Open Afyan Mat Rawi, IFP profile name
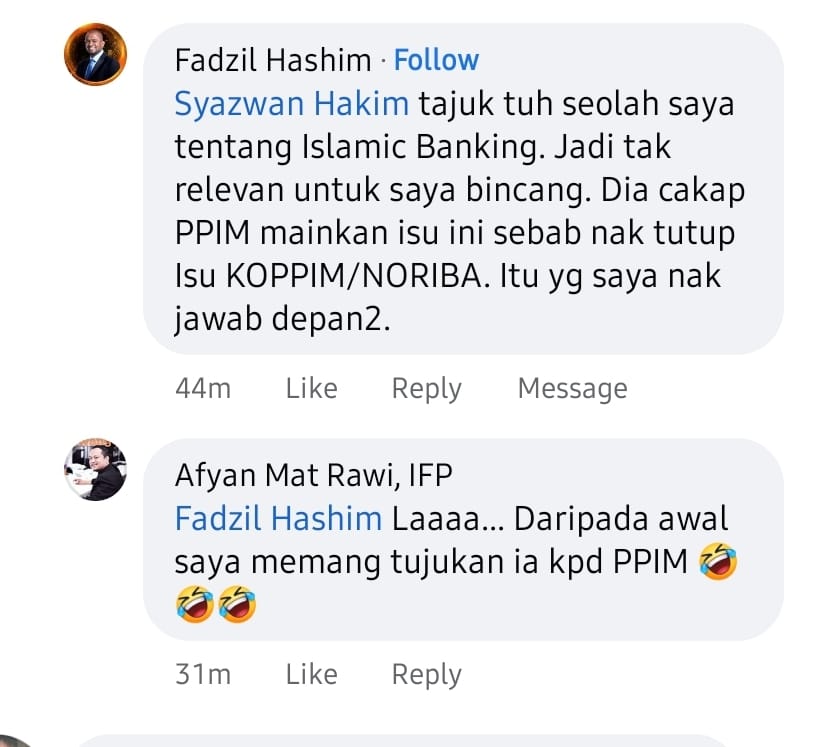 click(x=314, y=475)
